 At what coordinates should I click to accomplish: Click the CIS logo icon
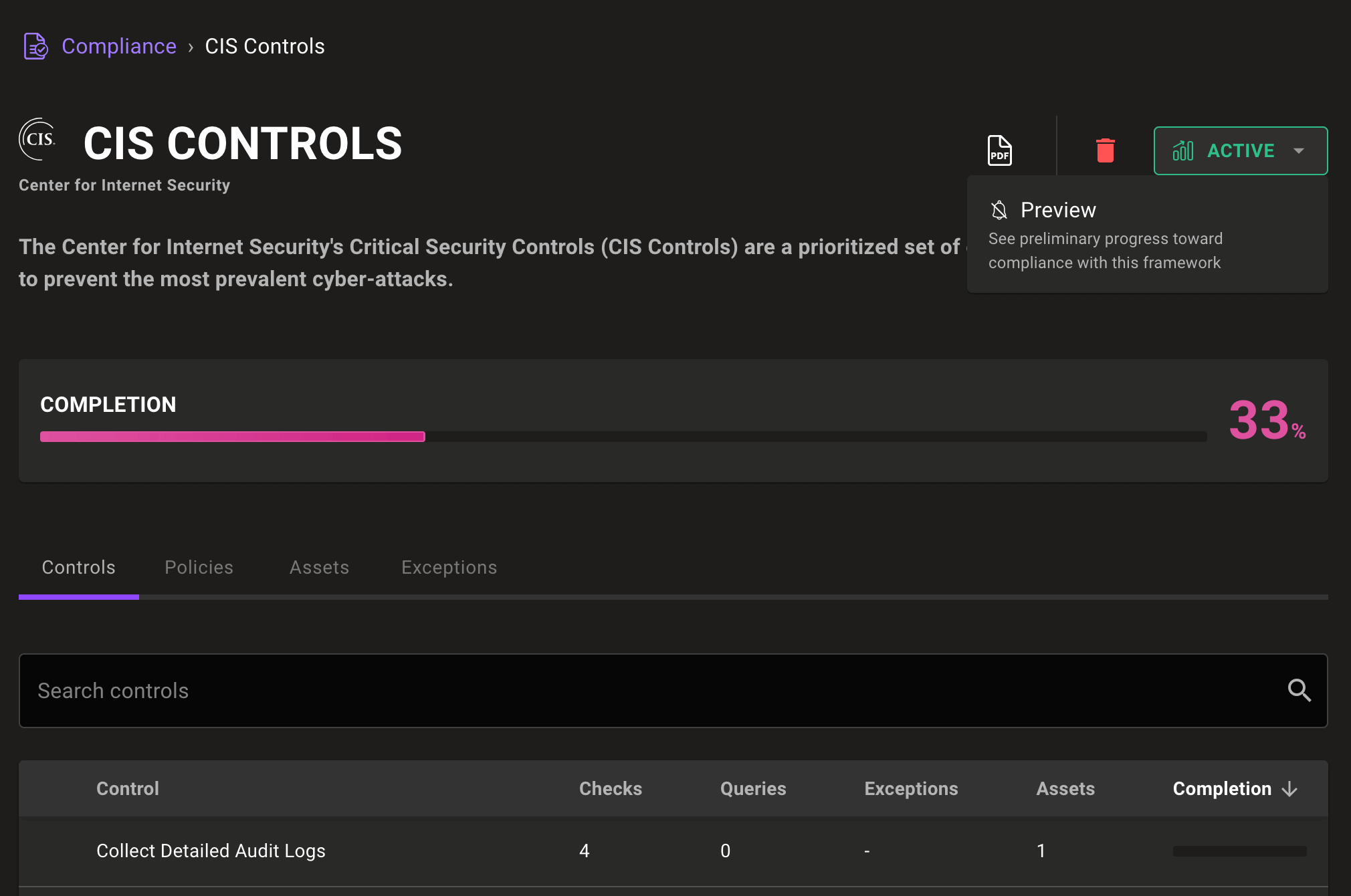pyautogui.click(x=37, y=139)
